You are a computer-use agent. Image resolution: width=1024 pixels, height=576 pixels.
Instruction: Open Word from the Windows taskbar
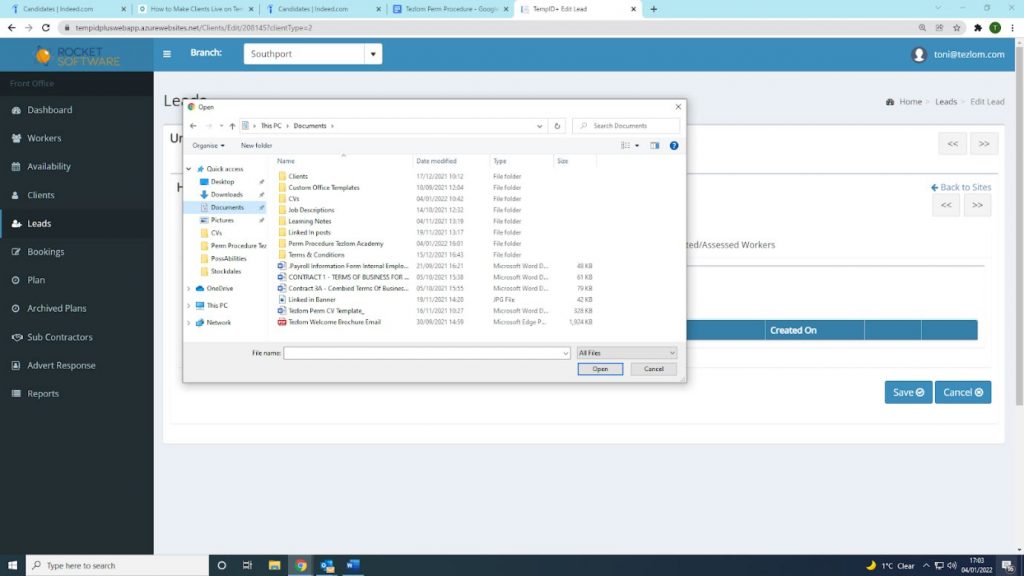[353, 565]
